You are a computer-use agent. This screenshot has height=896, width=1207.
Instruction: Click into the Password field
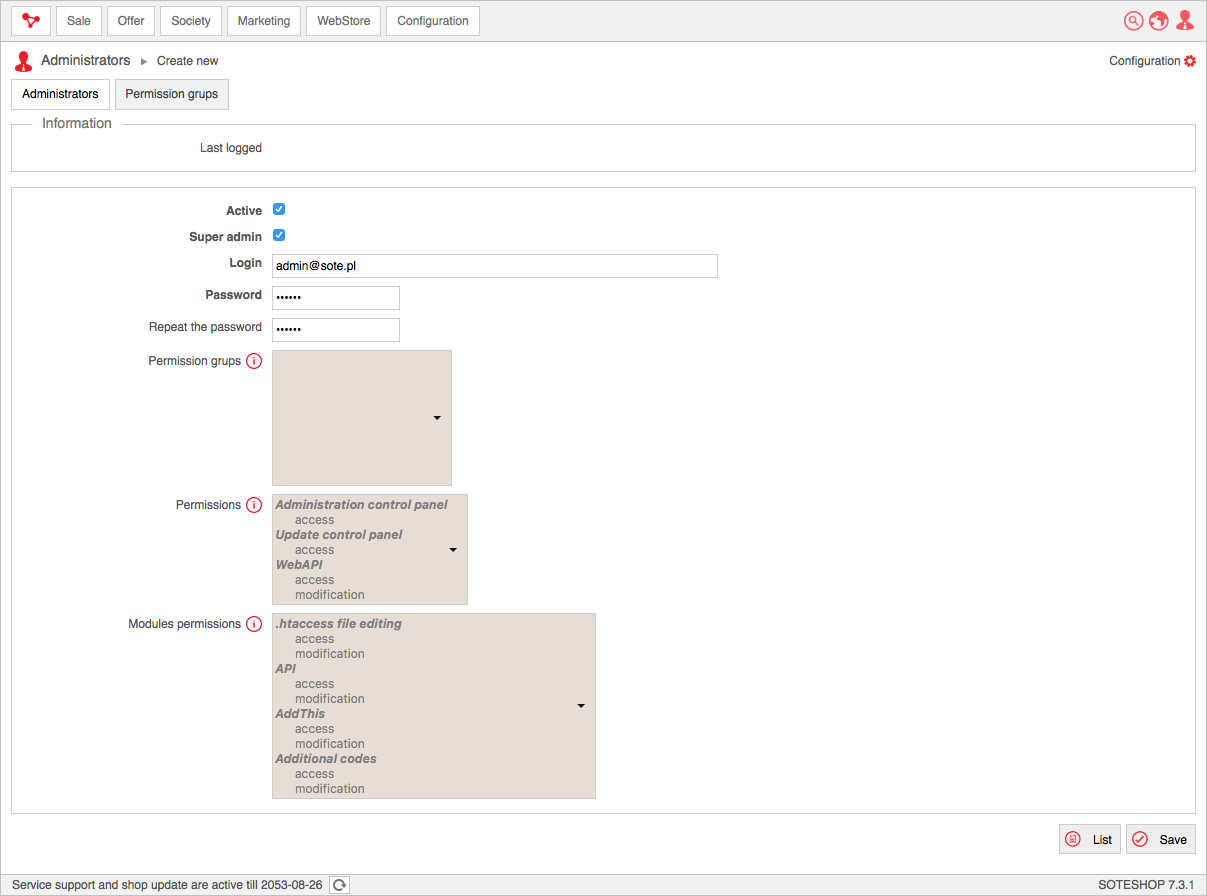point(336,298)
